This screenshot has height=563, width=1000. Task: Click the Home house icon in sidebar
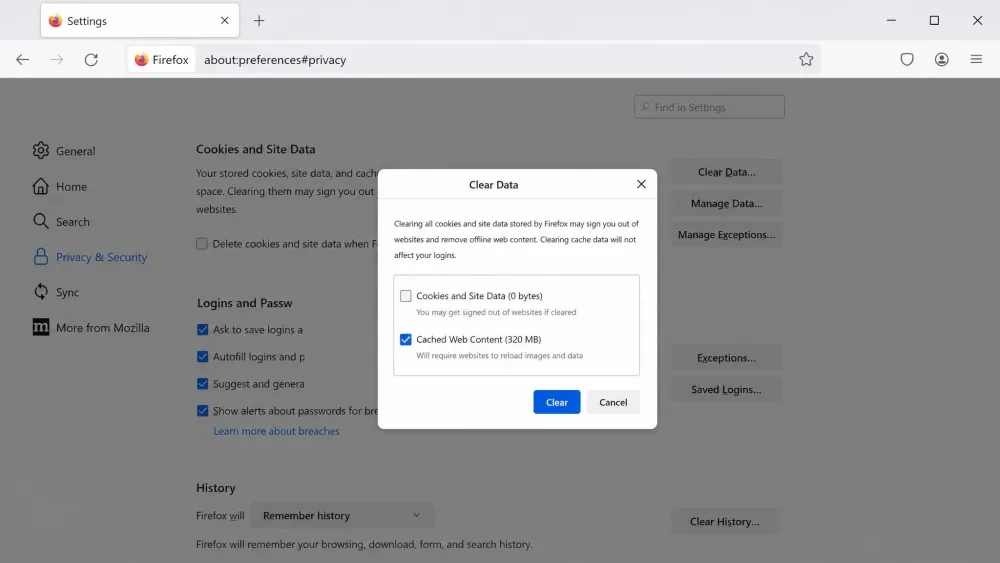point(41,186)
